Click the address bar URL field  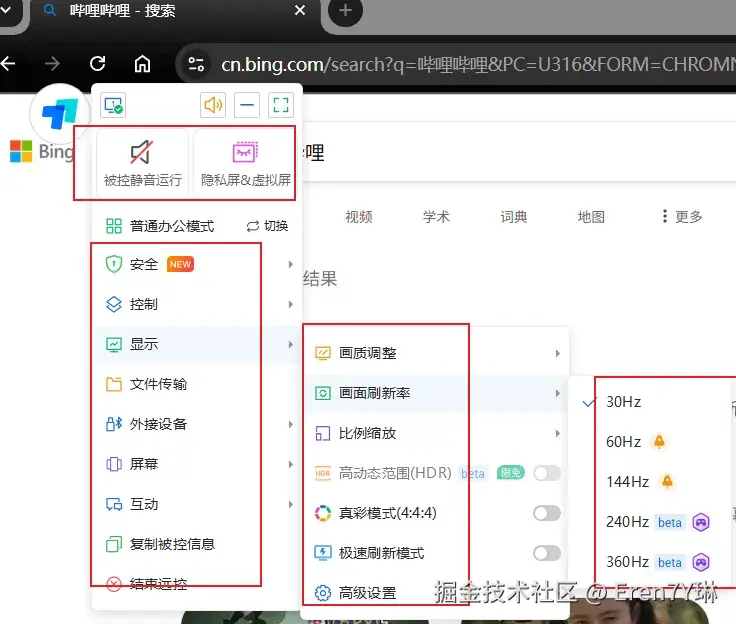[478, 64]
